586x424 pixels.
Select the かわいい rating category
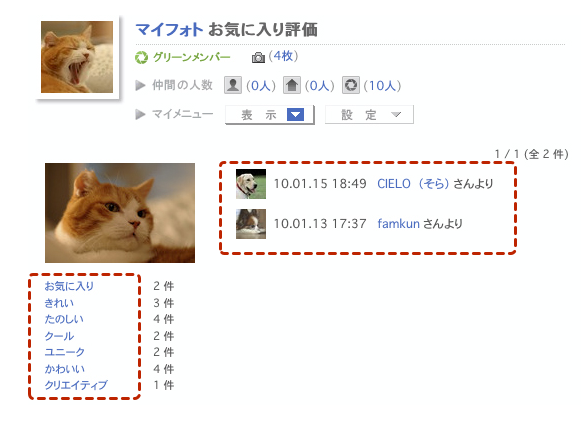(65, 369)
